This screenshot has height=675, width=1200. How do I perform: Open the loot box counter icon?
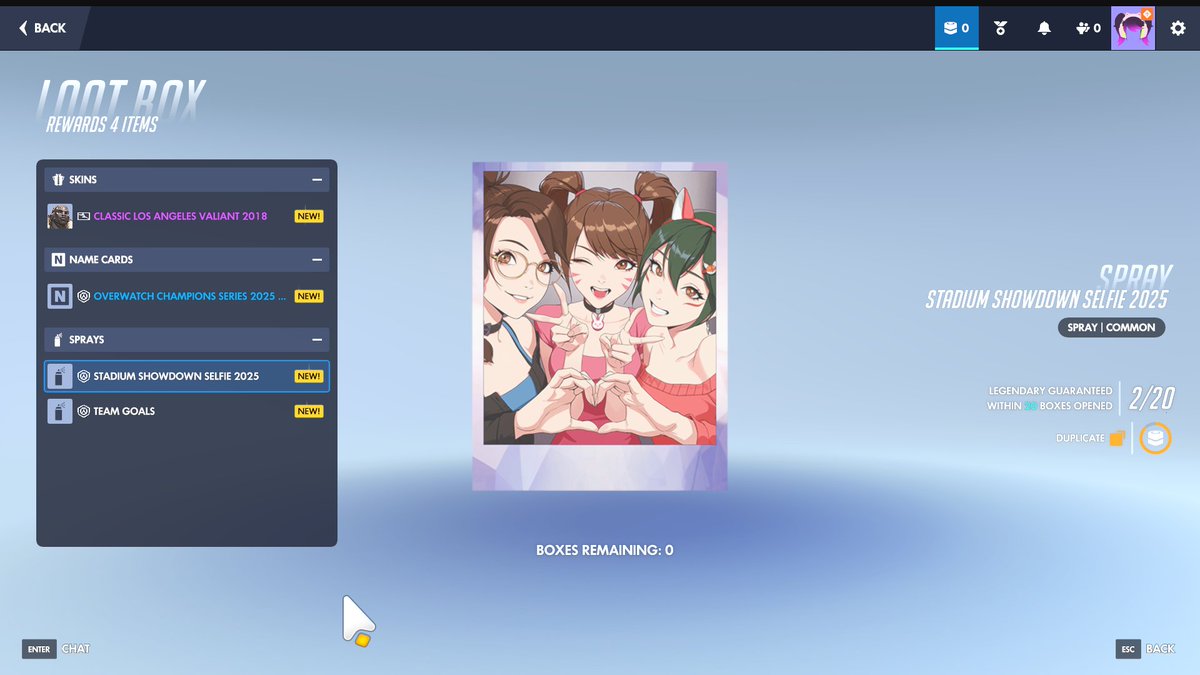957,28
